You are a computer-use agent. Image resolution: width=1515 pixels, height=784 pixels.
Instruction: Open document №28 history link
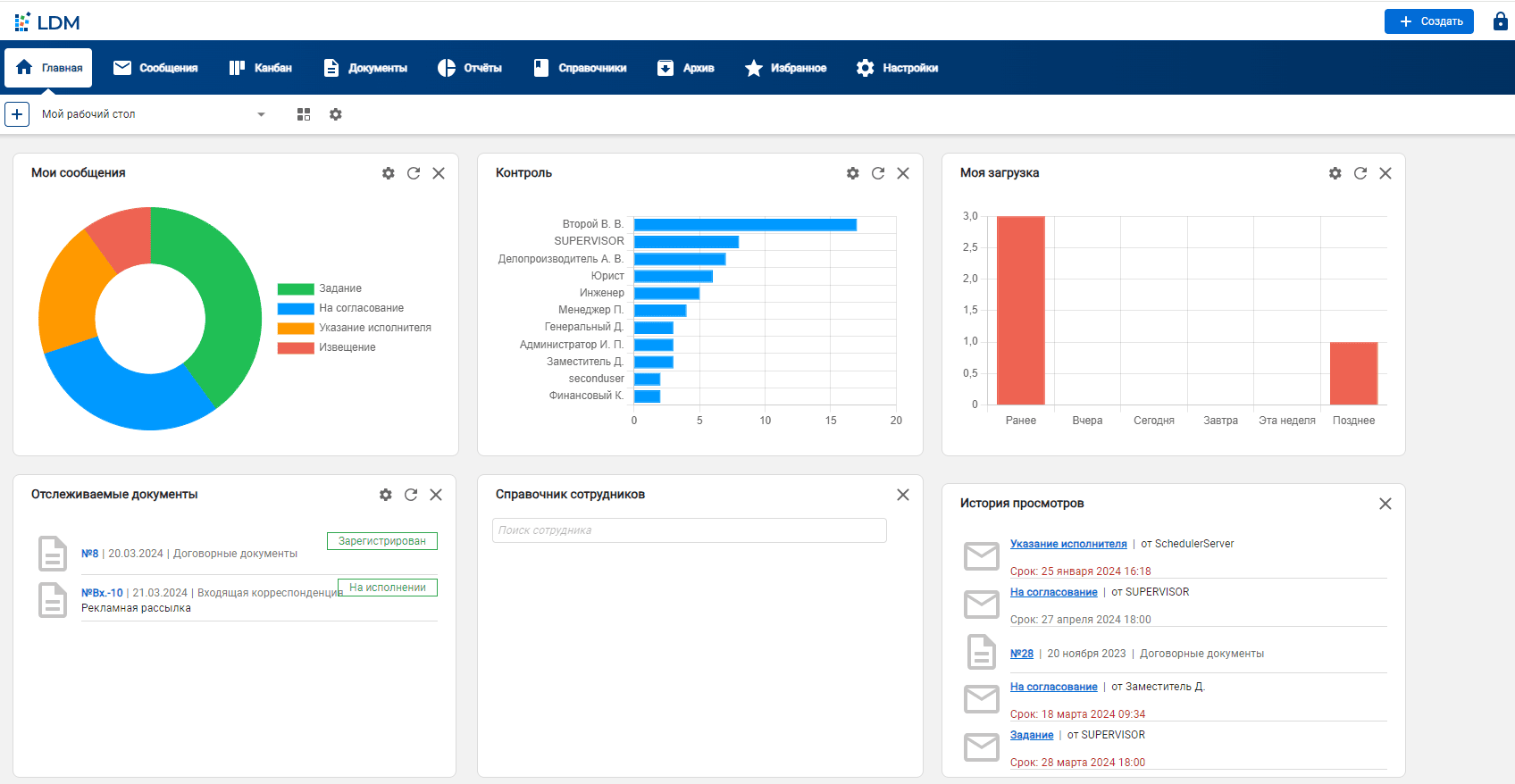point(1022,654)
